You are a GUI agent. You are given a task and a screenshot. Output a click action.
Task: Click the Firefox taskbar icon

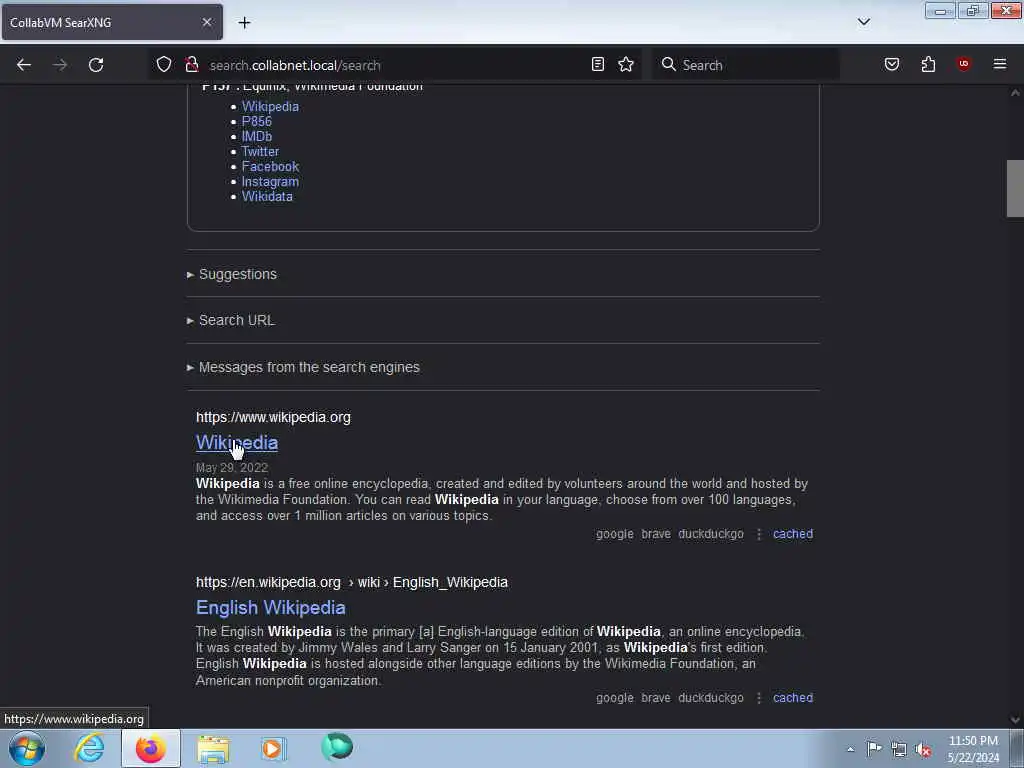pos(150,748)
